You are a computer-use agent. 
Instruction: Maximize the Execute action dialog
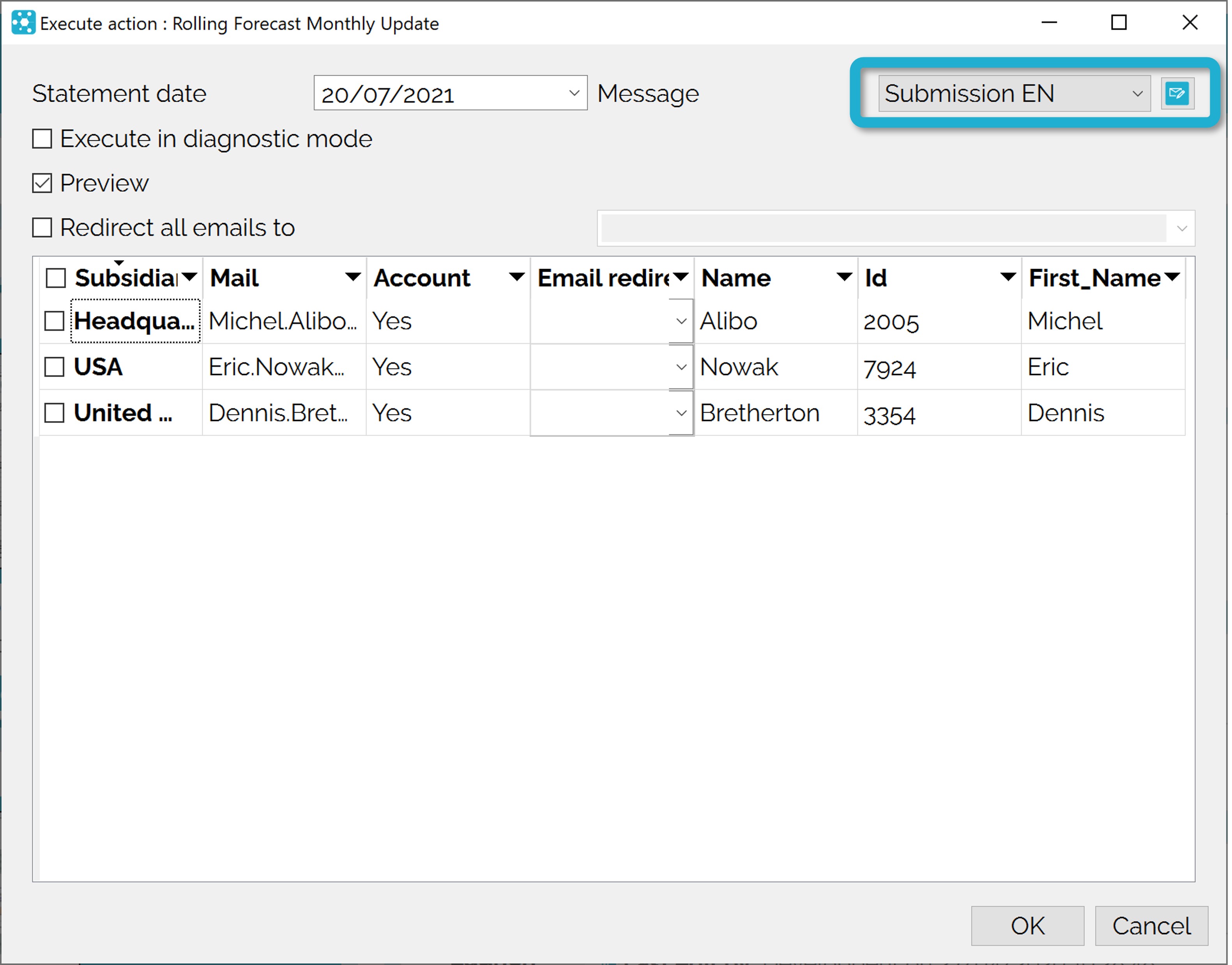coord(1119,23)
